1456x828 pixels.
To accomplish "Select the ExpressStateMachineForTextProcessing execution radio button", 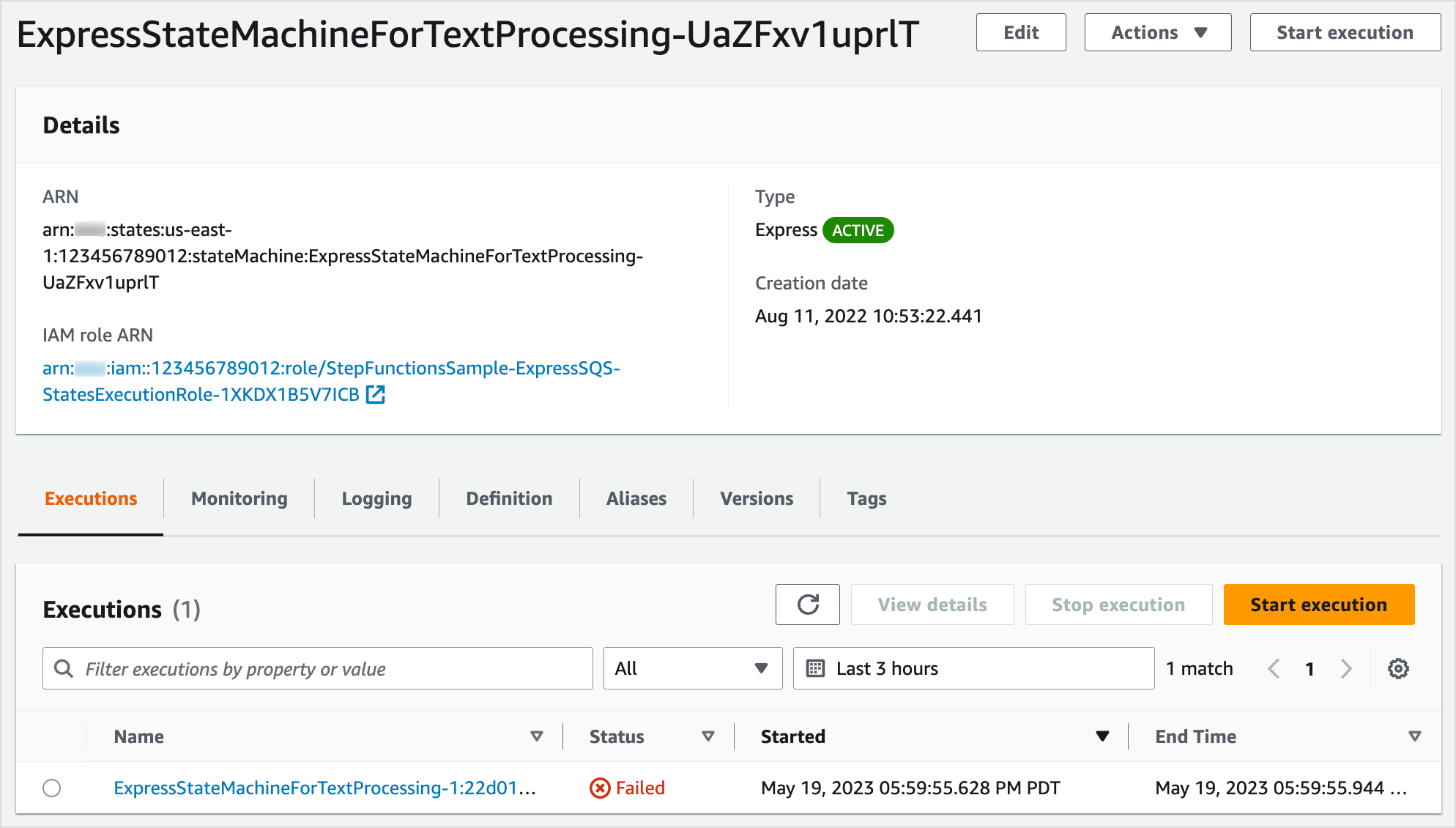I will pyautogui.click(x=52, y=788).
